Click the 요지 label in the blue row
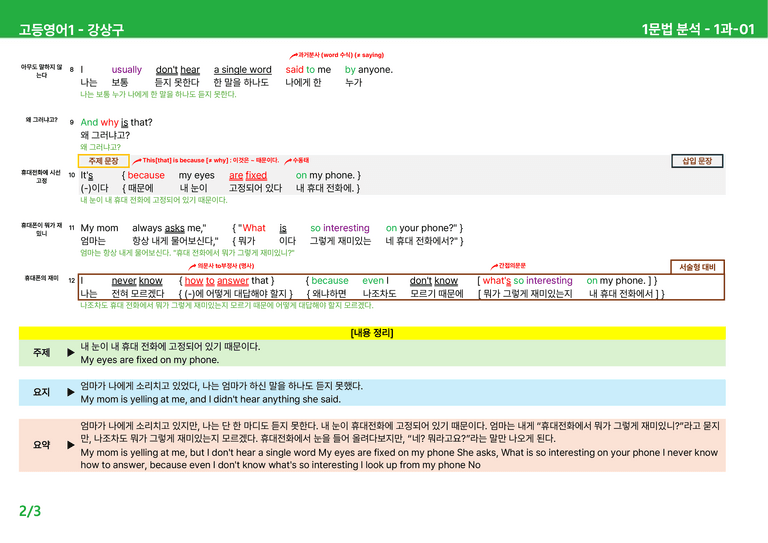This screenshot has width=768, height=543. 42,392
